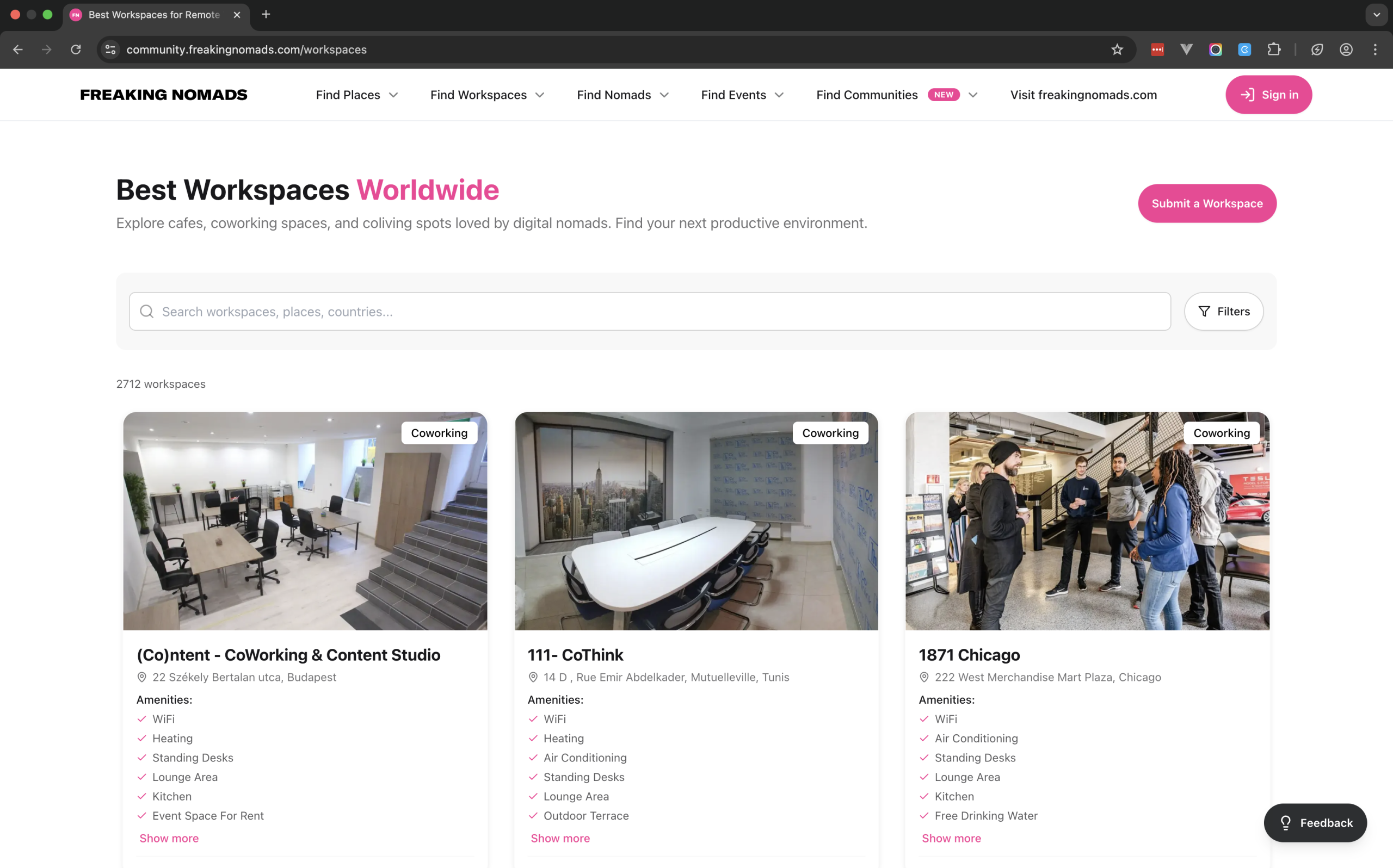The image size is (1393, 868).
Task: Click the red extension icon in toolbar
Action: point(1157,49)
